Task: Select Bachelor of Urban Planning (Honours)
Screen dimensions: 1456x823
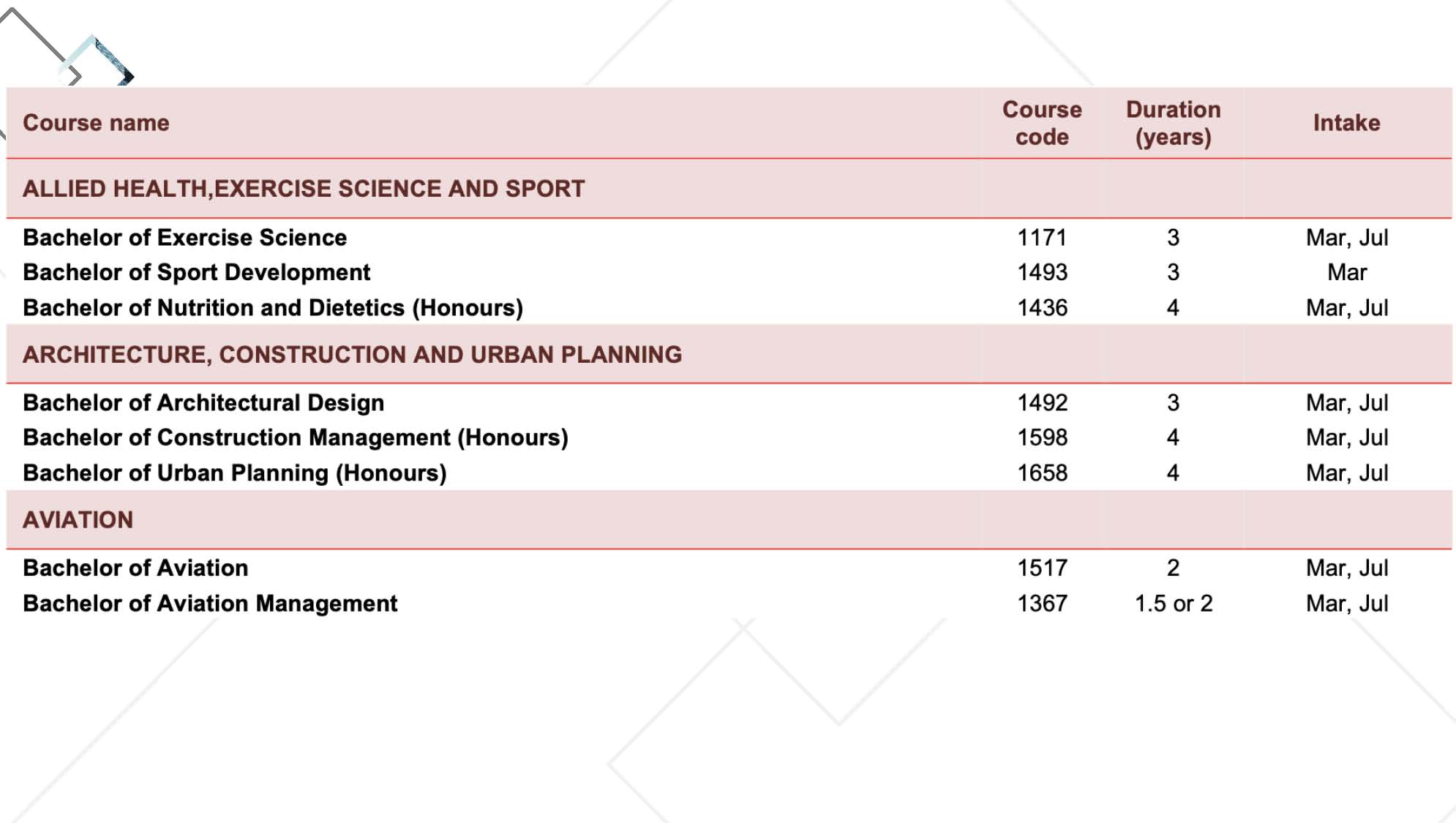Action: (235, 473)
